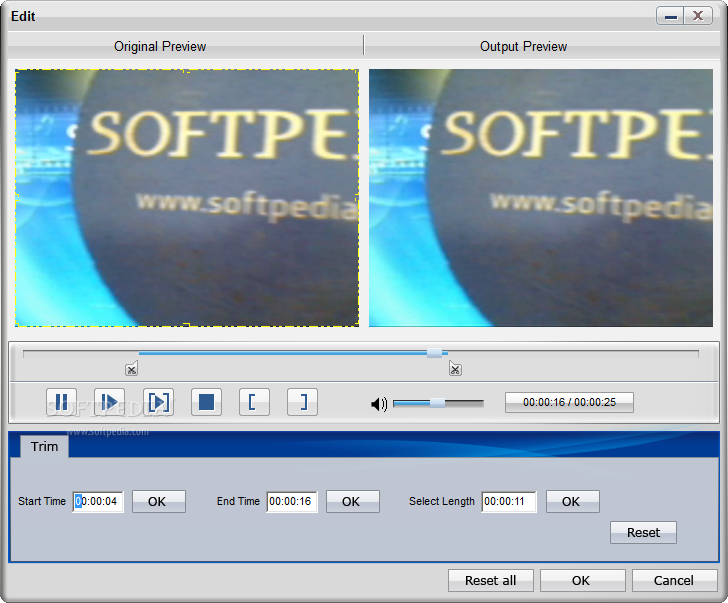Minimize the Edit window
This screenshot has width=728, height=603.
pyautogui.click(x=670, y=16)
